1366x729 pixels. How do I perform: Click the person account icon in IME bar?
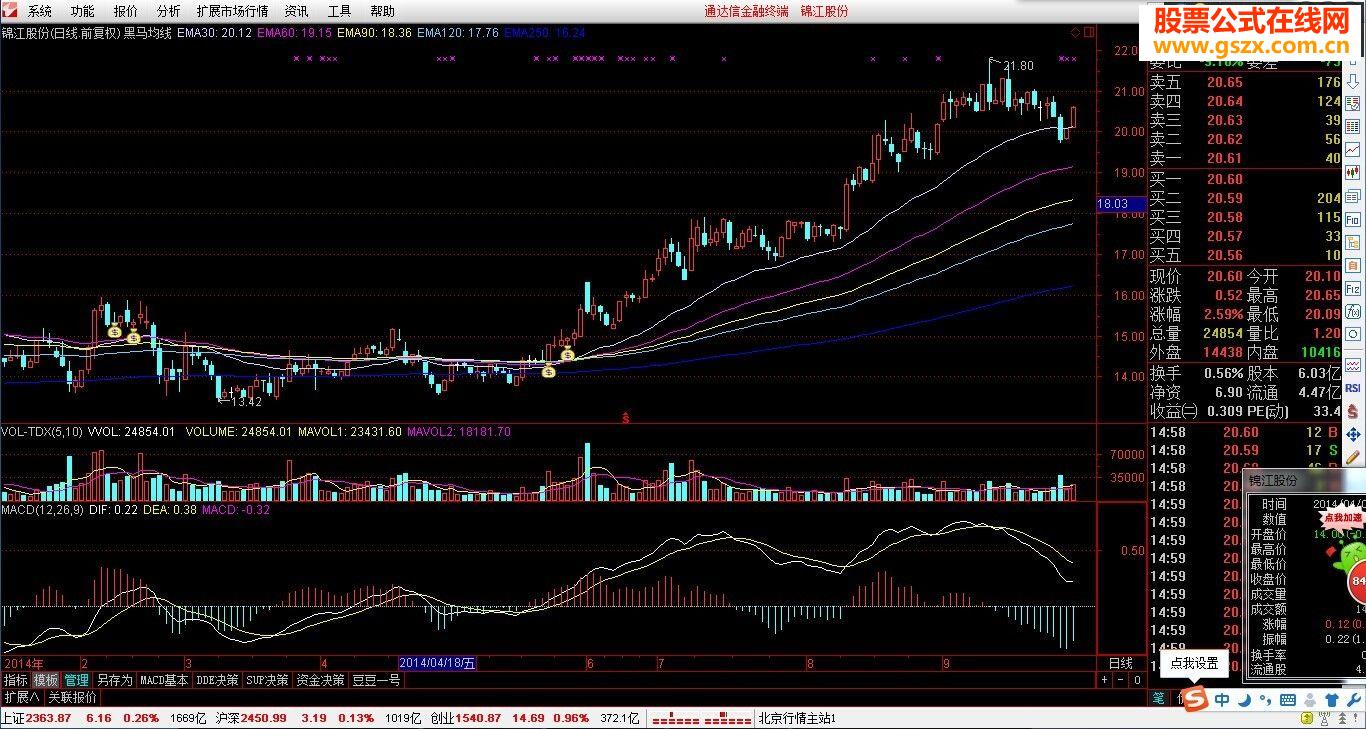(1310, 699)
